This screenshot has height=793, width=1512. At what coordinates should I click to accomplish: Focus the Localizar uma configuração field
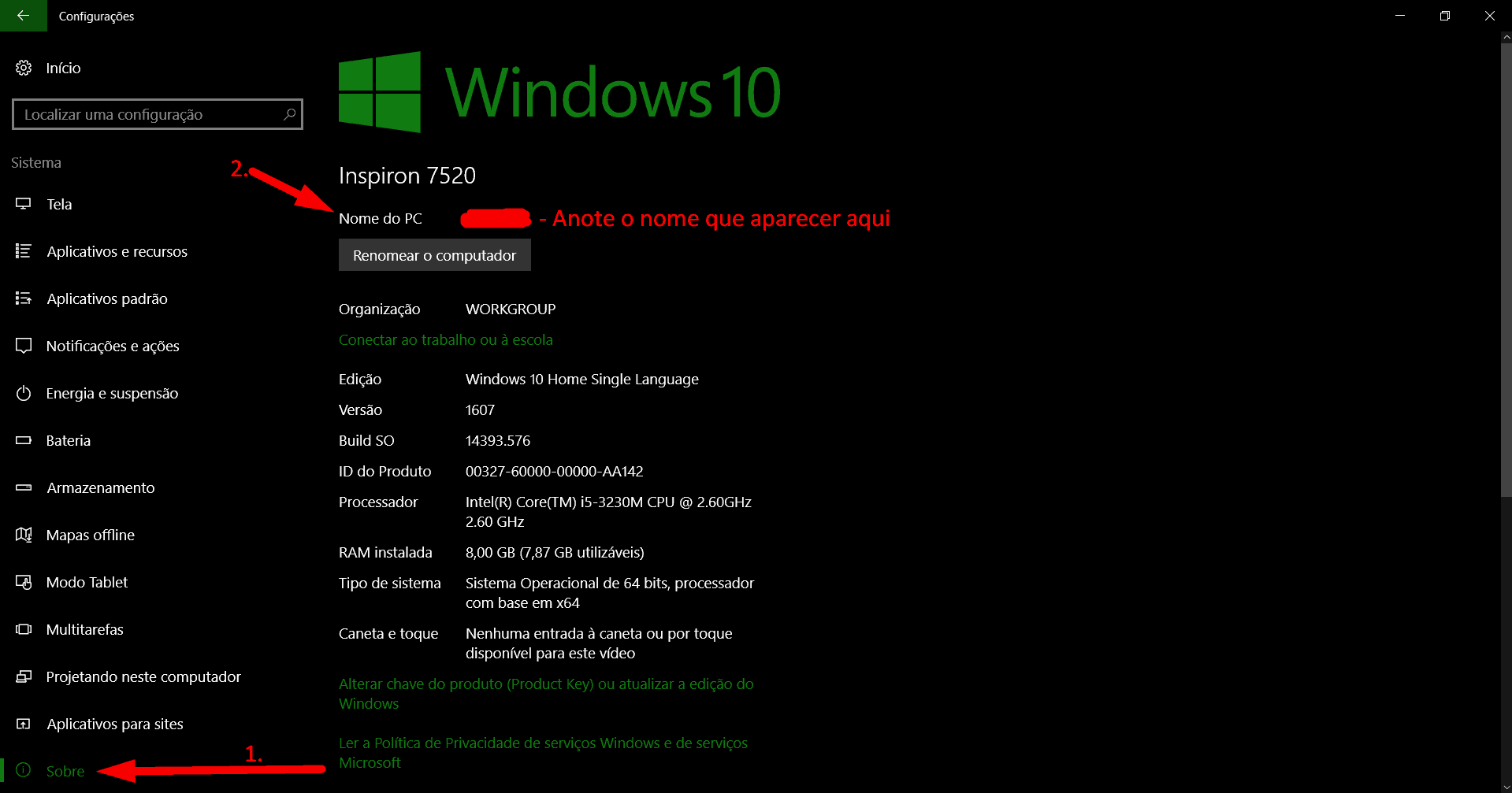pyautogui.click(x=158, y=114)
